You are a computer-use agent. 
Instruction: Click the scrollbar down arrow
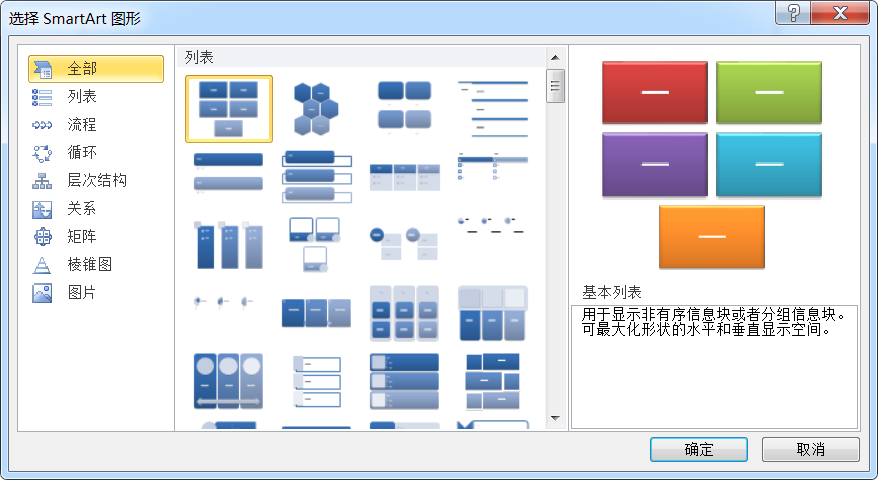(555, 418)
